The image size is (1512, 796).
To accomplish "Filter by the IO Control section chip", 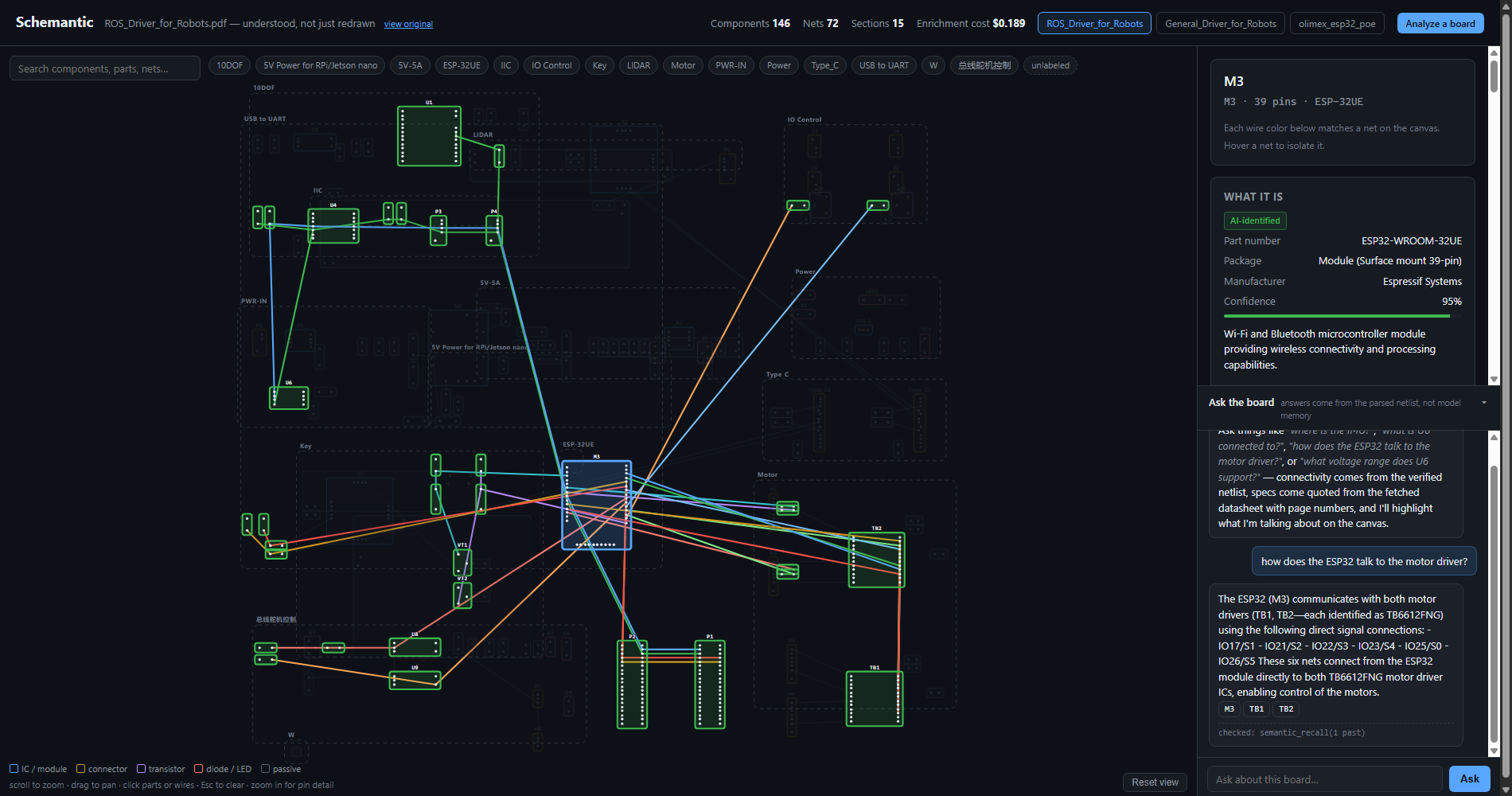I will click(x=551, y=65).
